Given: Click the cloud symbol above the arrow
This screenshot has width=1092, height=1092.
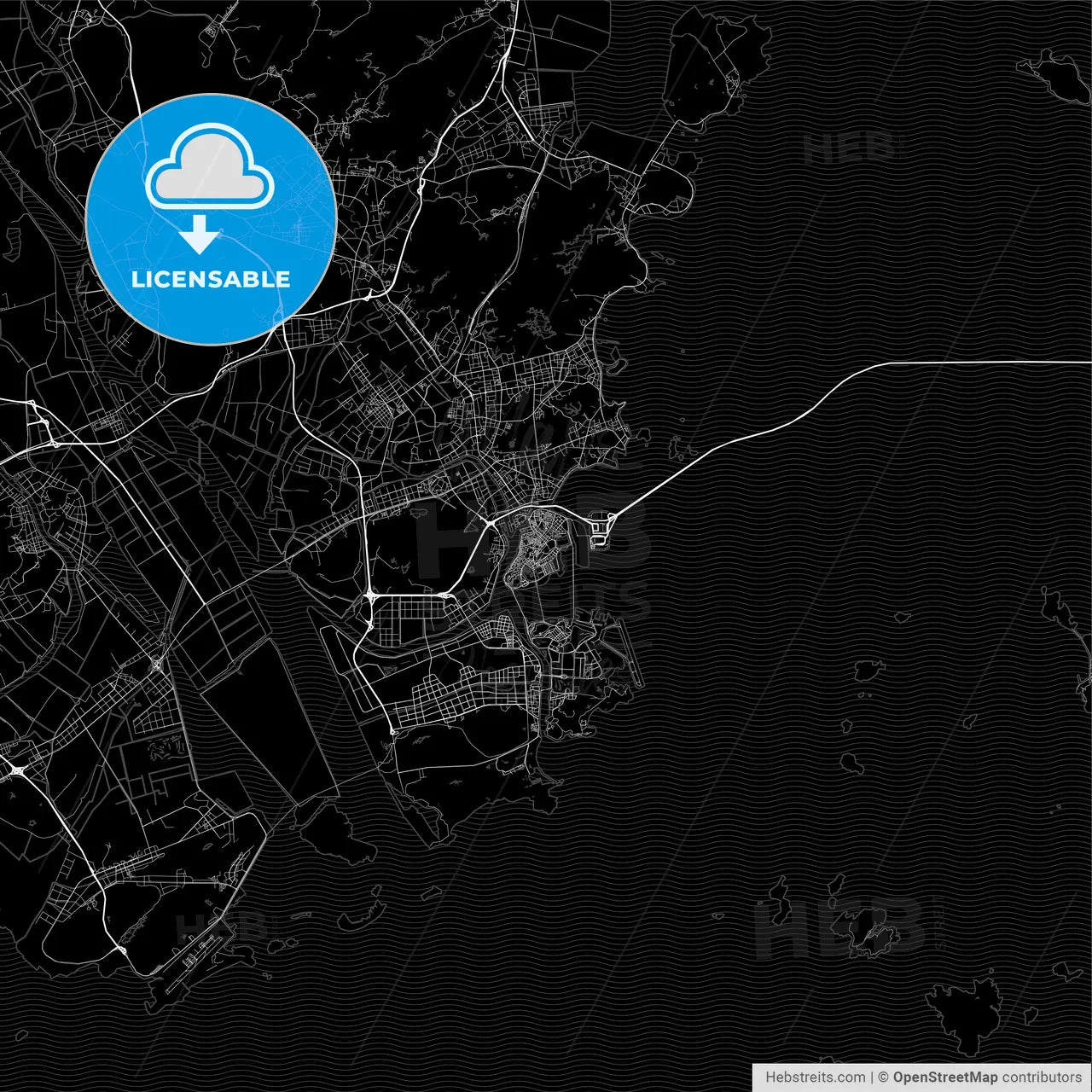Looking at the screenshot, I should click(x=207, y=169).
